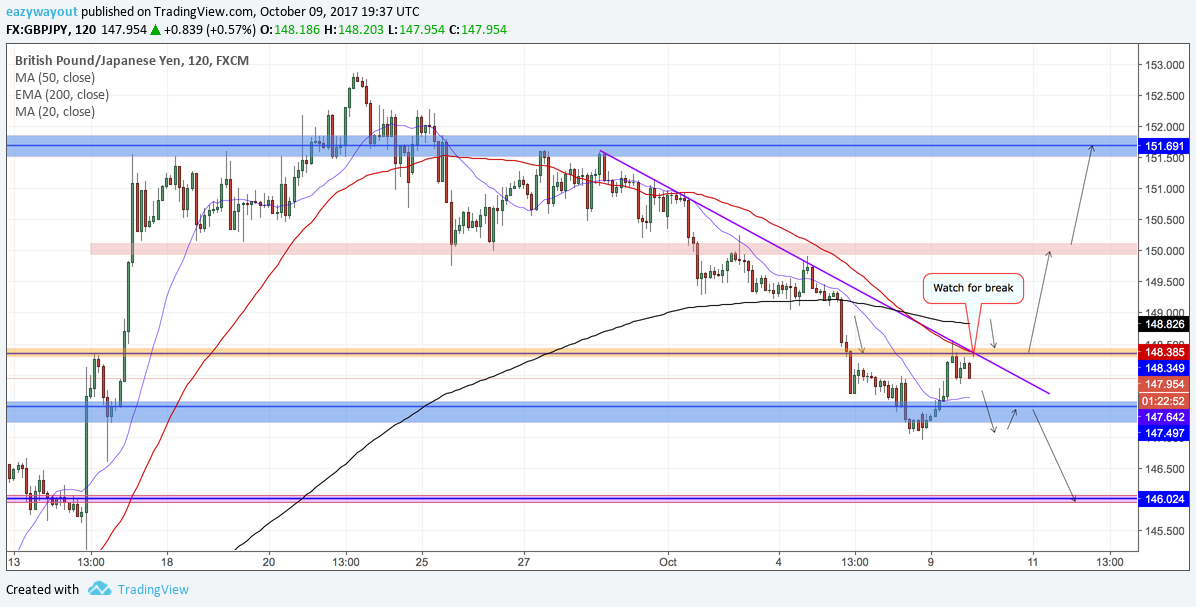Click the 18 date on time axis
This screenshot has height=607, width=1196.
(168, 562)
